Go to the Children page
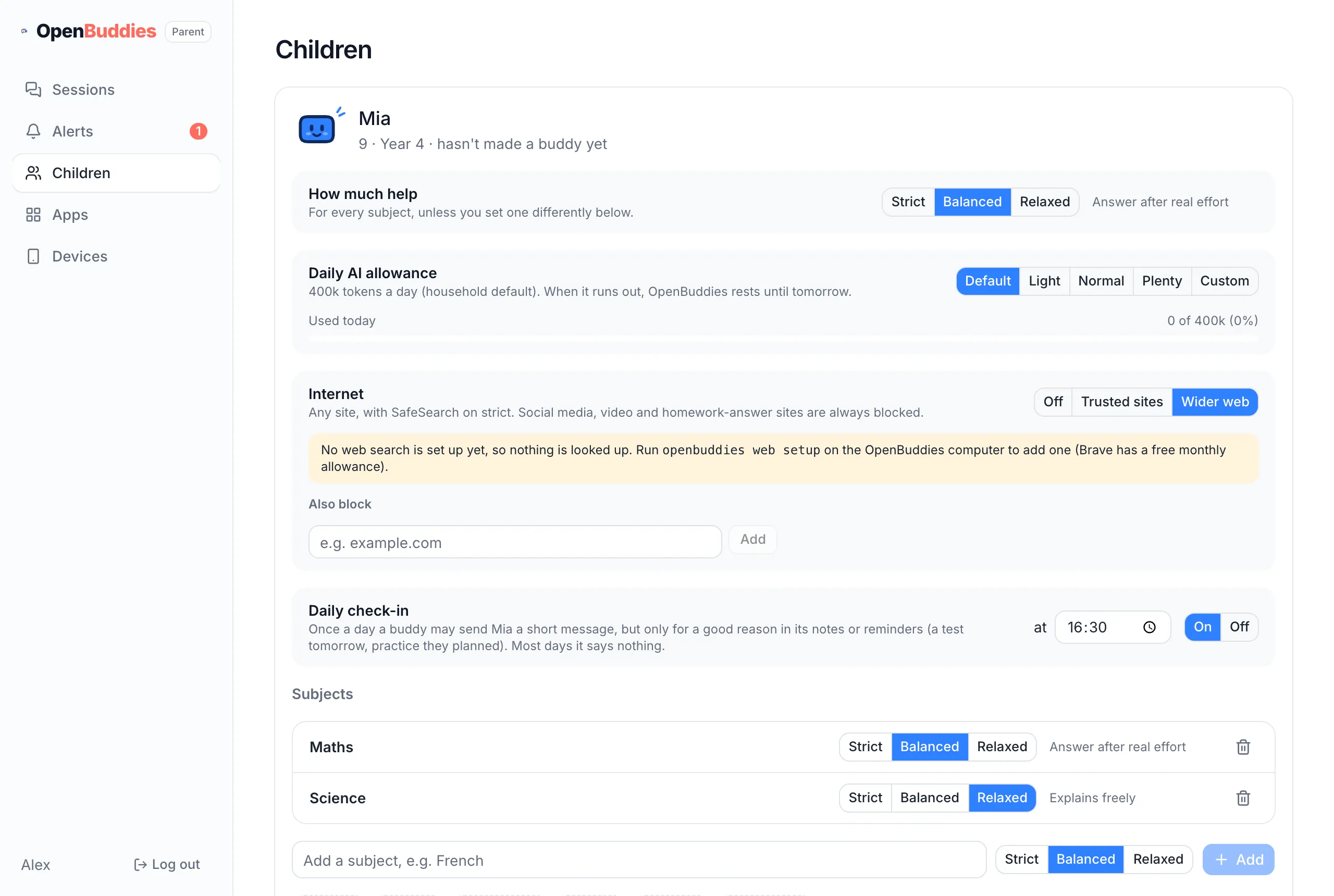Viewport: 1334px width, 896px height. point(116,173)
